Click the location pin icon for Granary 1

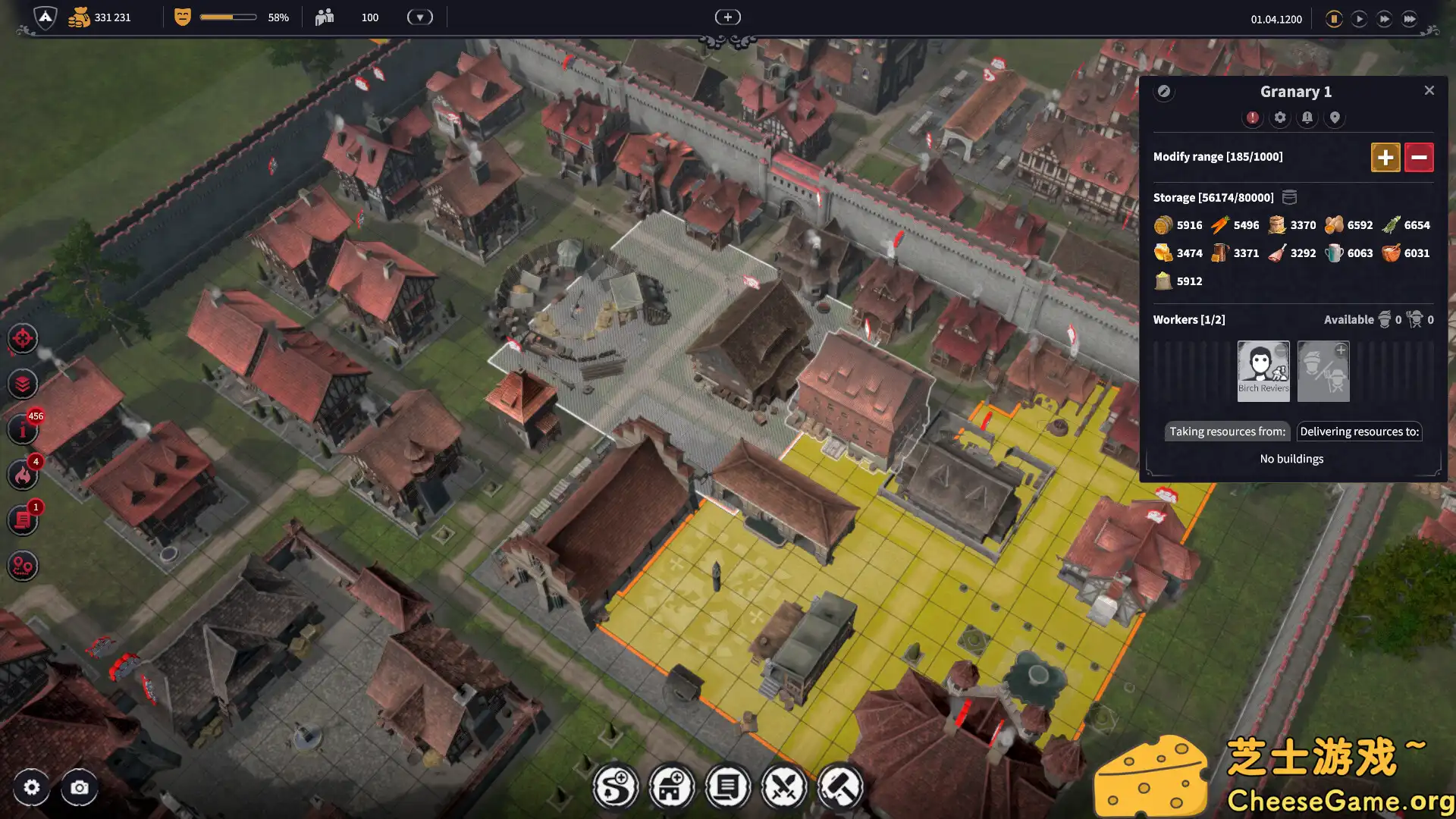pos(1335,118)
